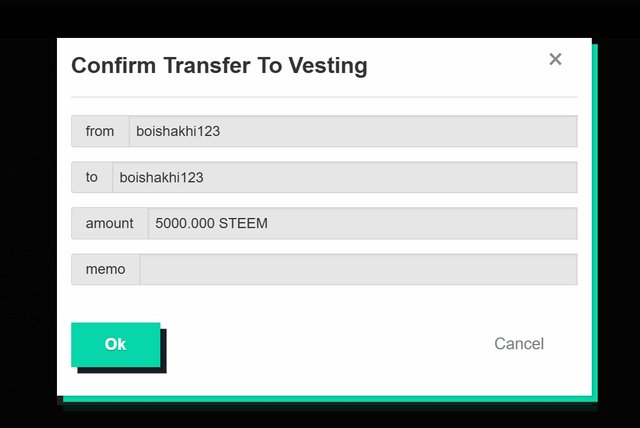Click the divider line below the heading
The image size is (640, 428).
pos(324,97)
